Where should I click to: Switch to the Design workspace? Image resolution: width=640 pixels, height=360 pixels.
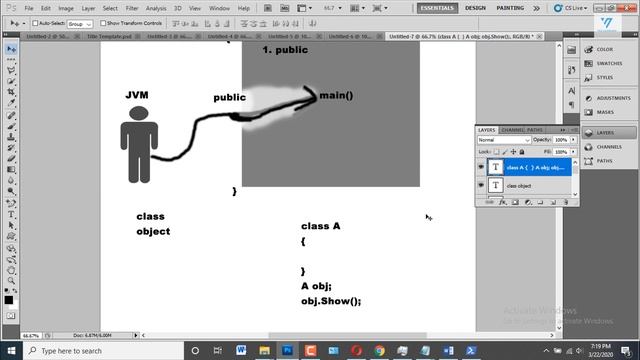tap(476, 8)
